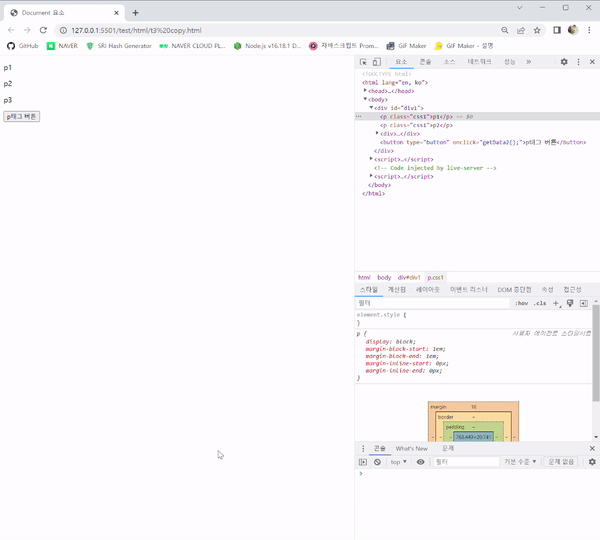Viewport: 600px width, 540px height.
Task: Click the site information icon in address bar
Action: [63, 30]
